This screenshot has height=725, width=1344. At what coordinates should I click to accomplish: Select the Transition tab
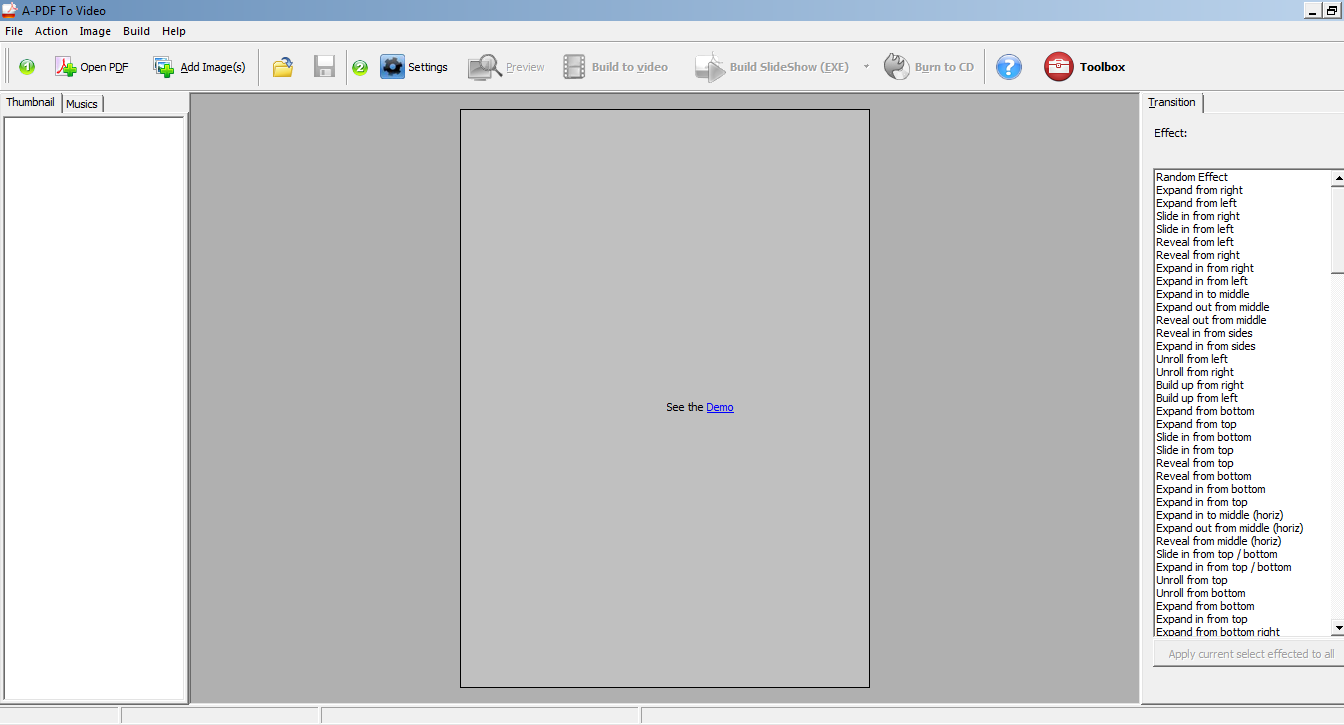point(1172,102)
